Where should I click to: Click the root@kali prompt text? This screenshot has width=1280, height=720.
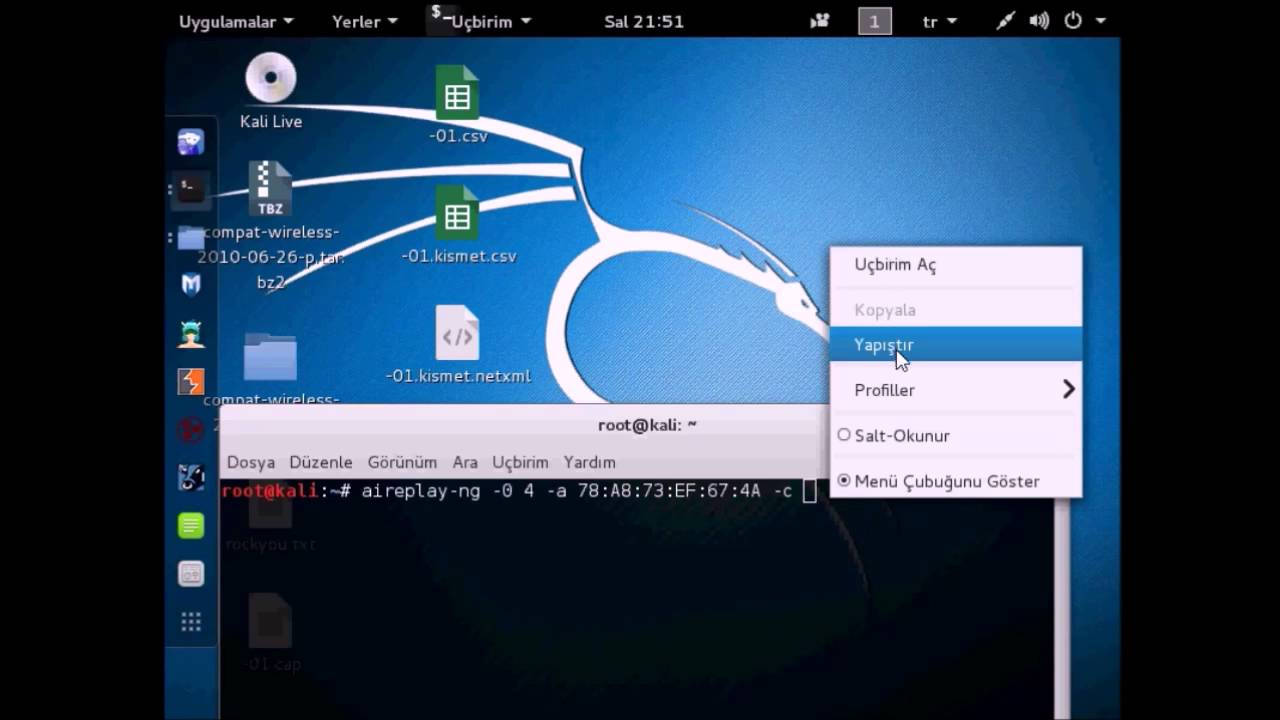(x=269, y=491)
